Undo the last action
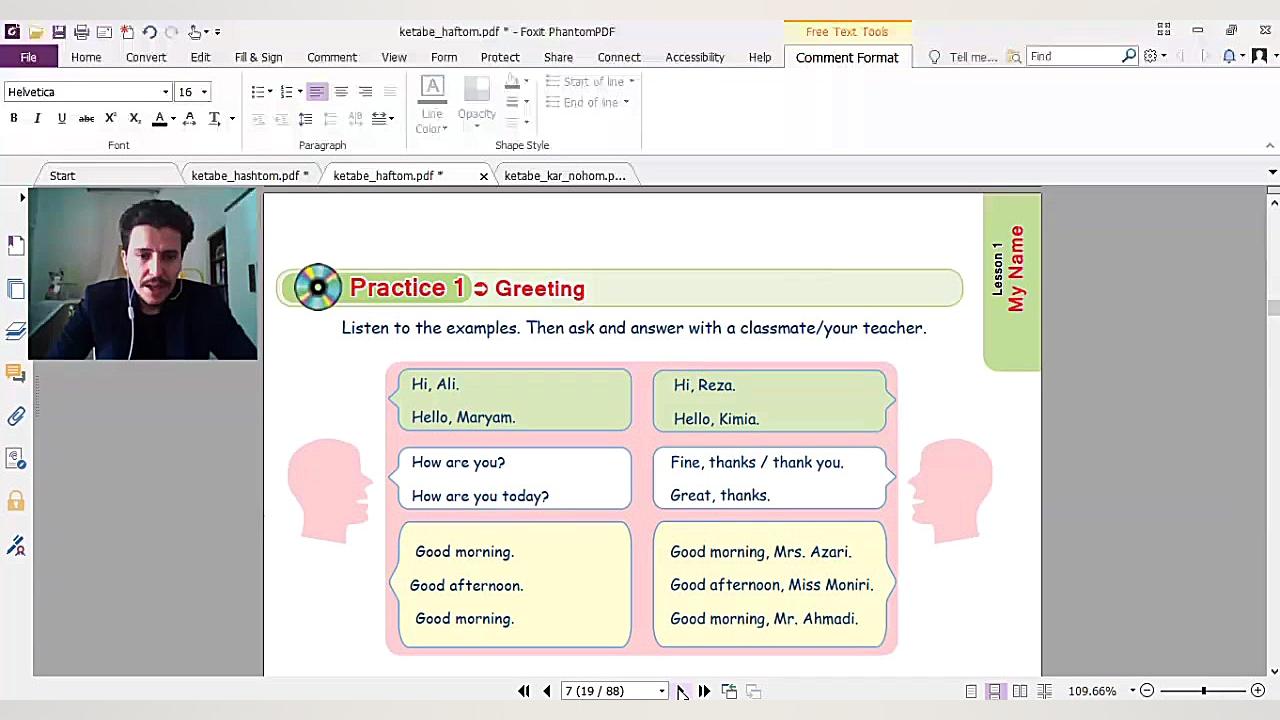This screenshot has height=720, width=1280. coord(150,32)
